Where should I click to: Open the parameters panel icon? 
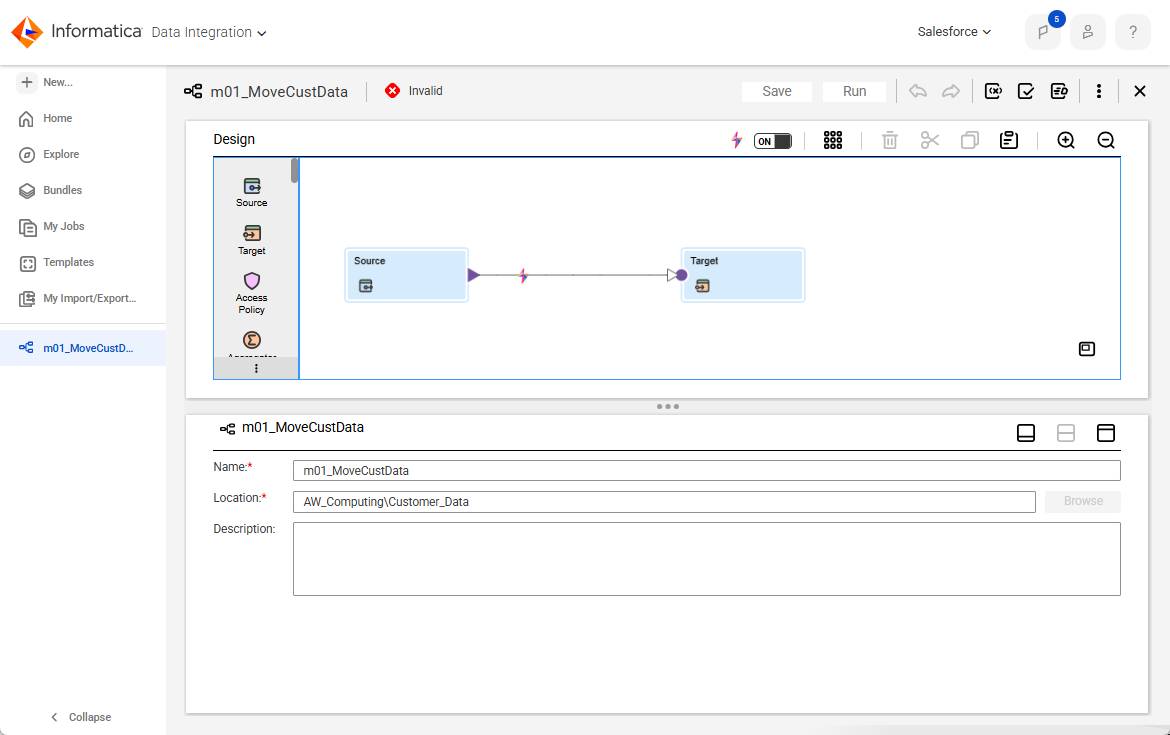[x=993, y=91]
